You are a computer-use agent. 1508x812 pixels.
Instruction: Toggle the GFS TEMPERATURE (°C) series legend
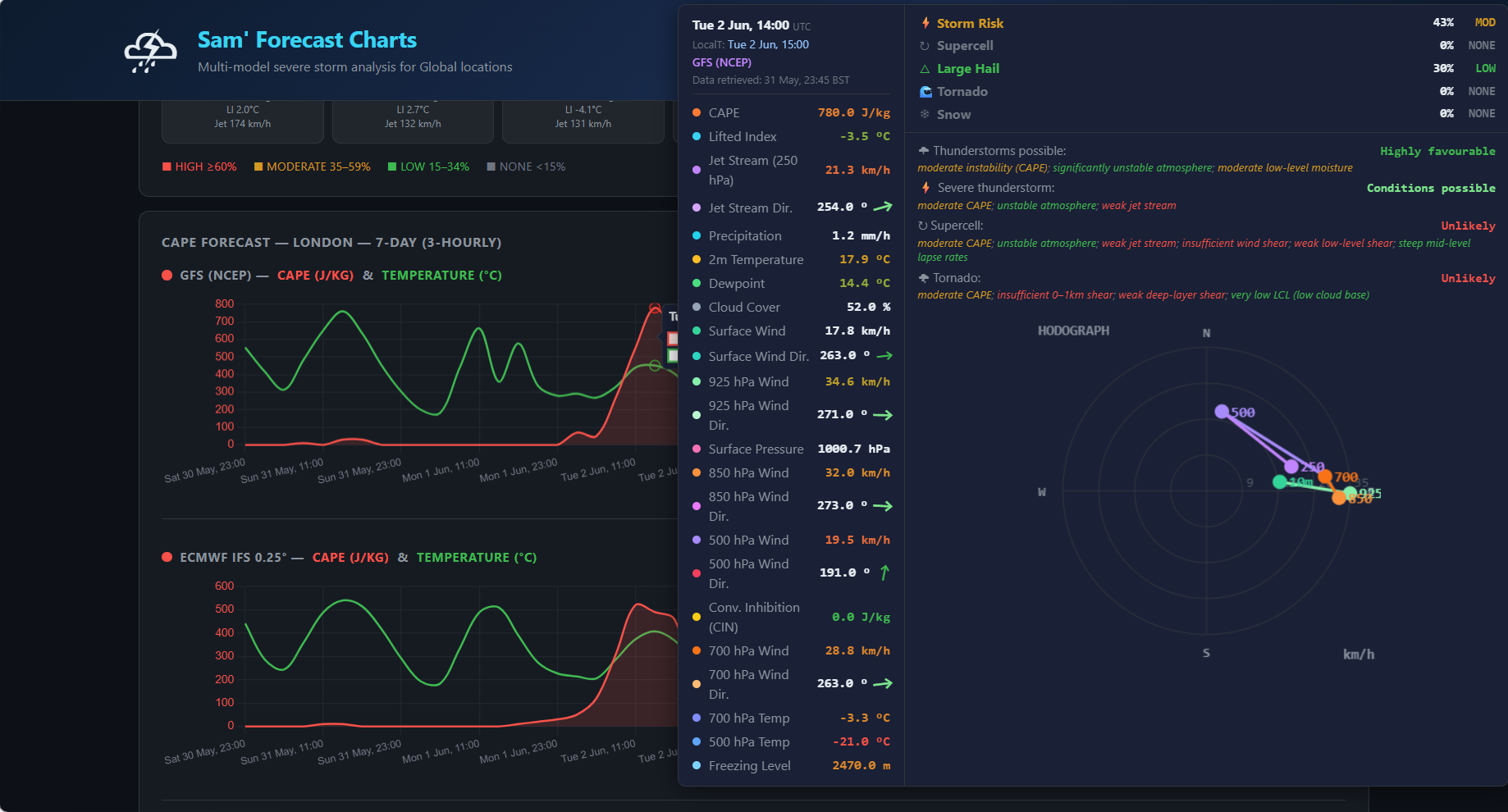tap(441, 276)
